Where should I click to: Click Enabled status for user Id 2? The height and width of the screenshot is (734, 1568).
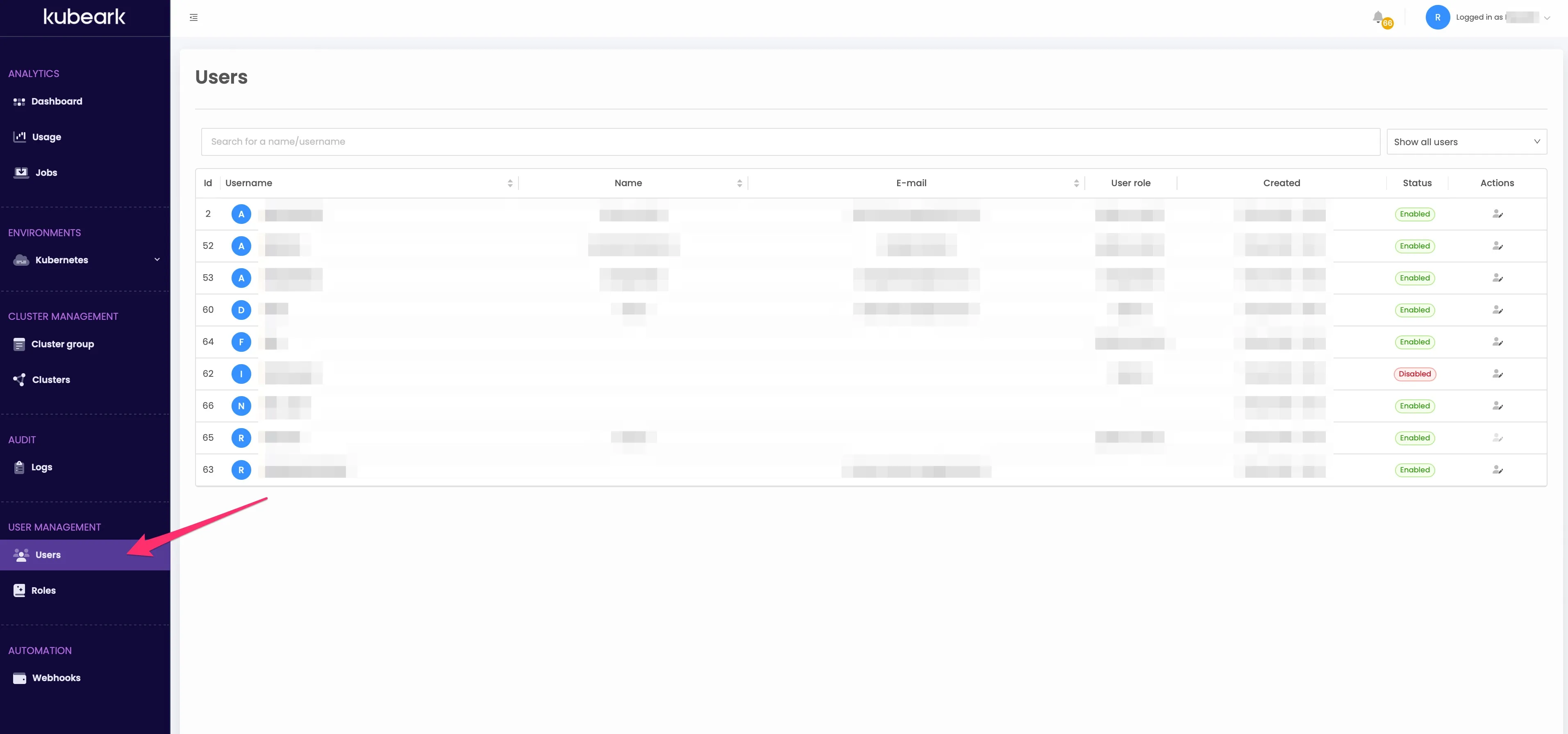[1415, 214]
